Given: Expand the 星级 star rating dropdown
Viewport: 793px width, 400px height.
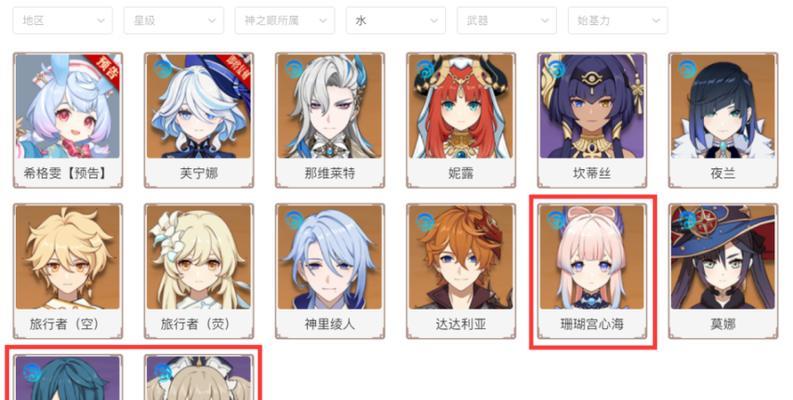Looking at the screenshot, I should point(173,21).
